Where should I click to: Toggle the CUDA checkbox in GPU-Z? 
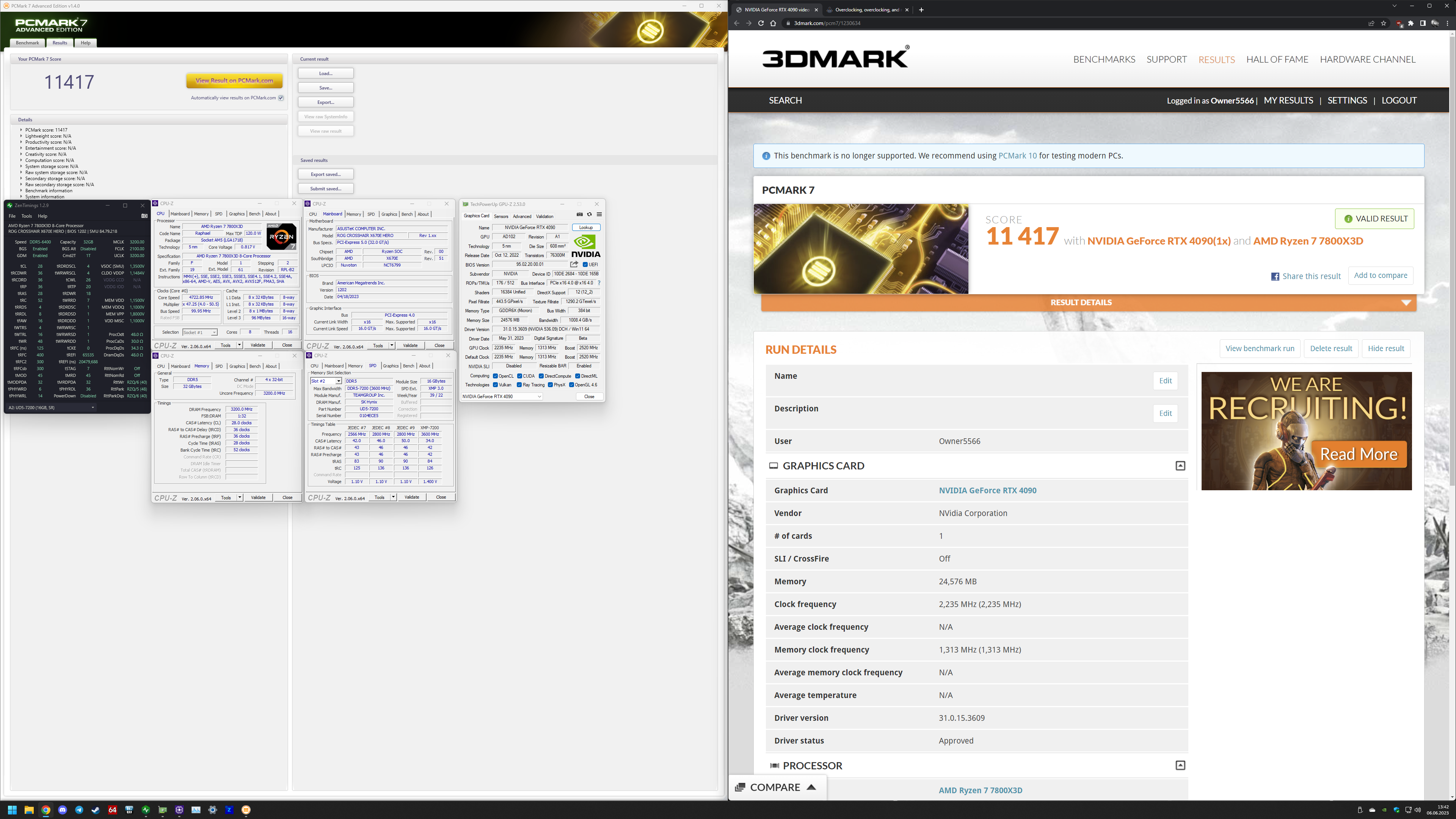[x=519, y=376]
